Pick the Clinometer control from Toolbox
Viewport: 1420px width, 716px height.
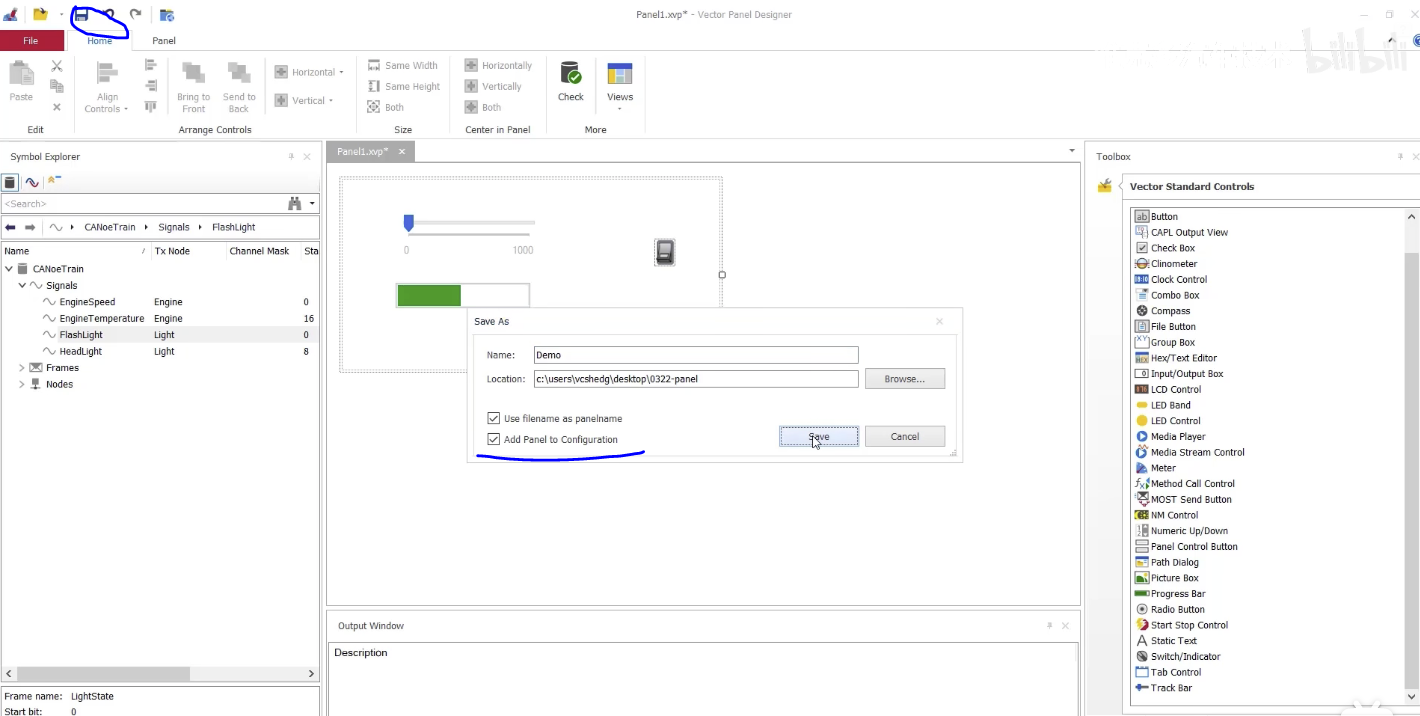[x=1166, y=264]
